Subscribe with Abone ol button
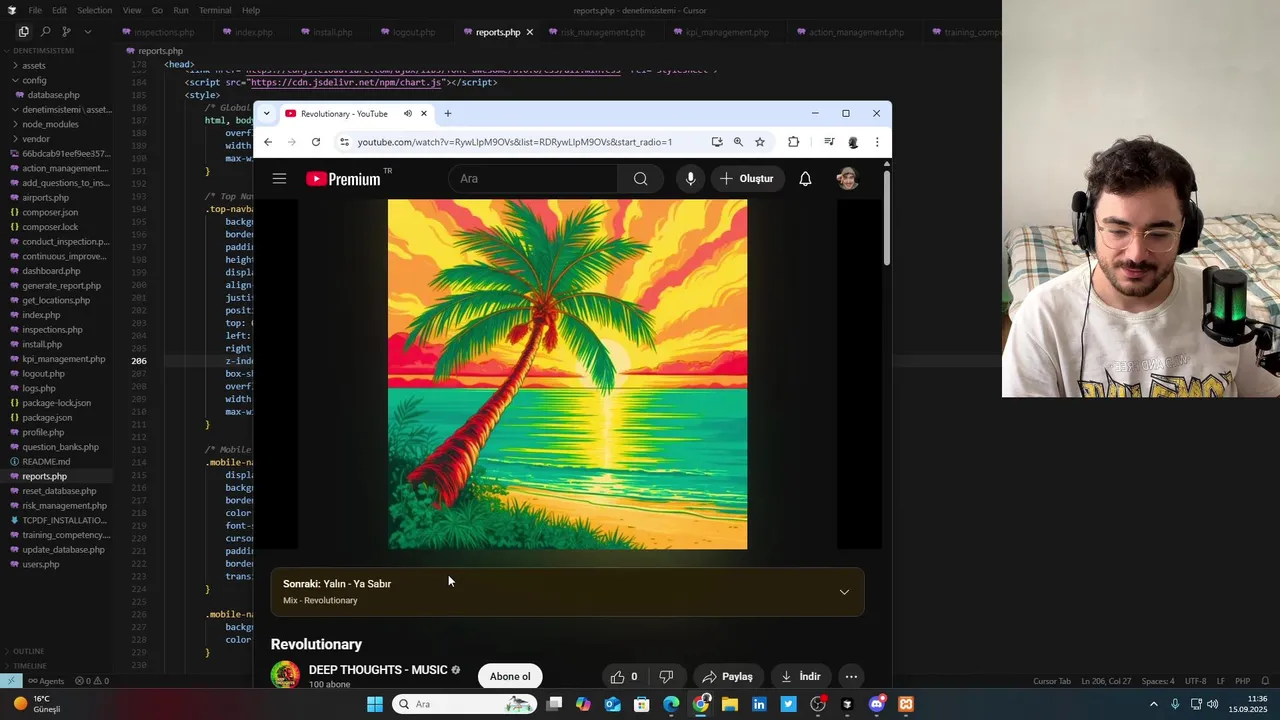 click(x=510, y=676)
